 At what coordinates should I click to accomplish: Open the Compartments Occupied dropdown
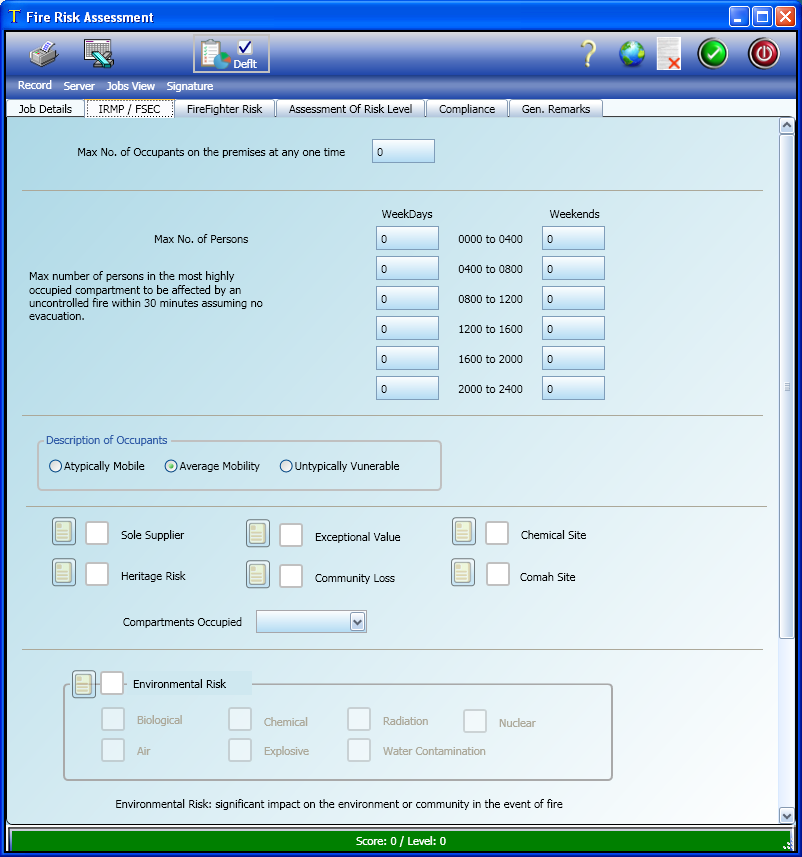point(357,622)
